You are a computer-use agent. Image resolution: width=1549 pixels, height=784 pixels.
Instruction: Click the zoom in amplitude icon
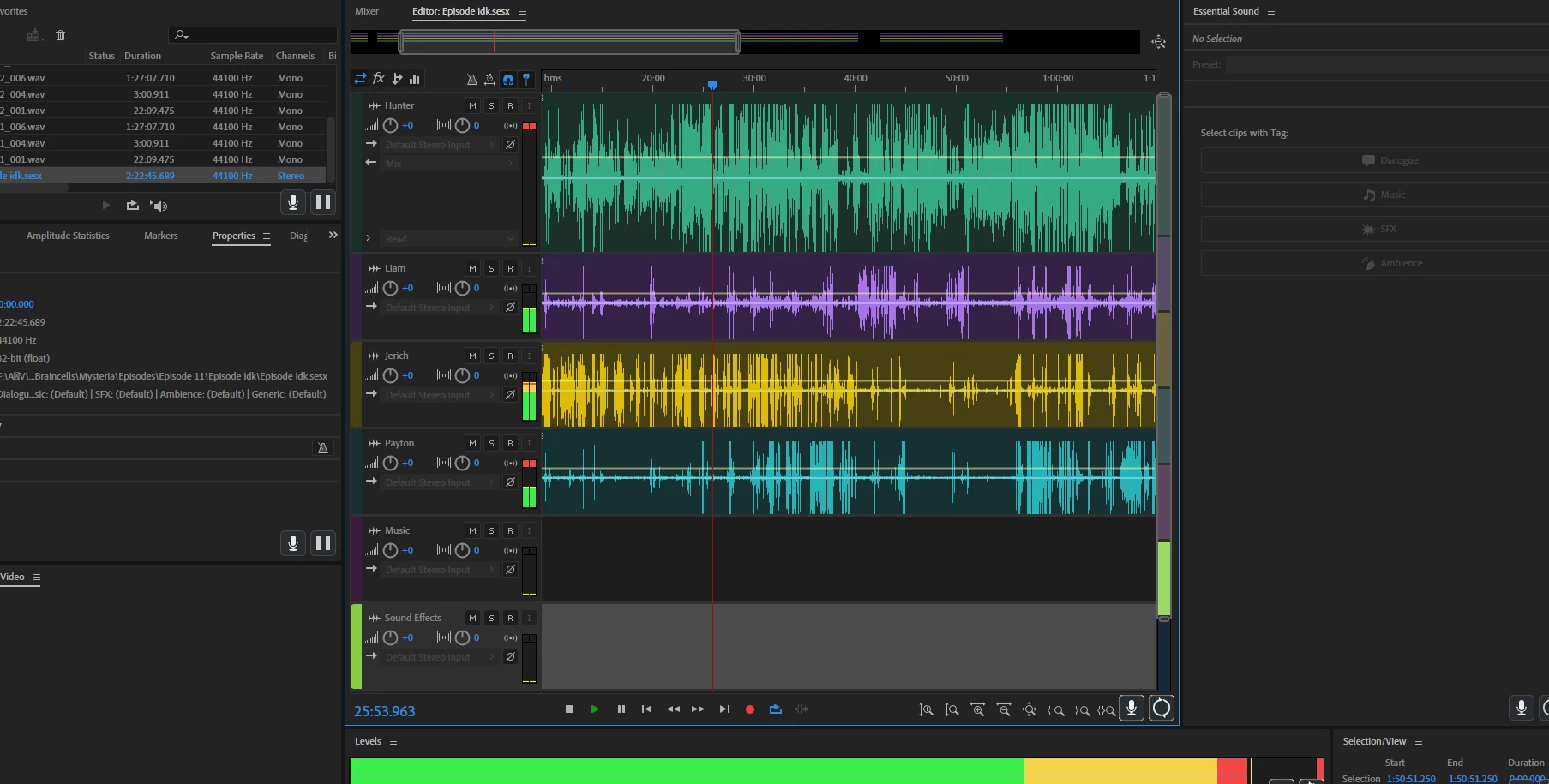click(x=926, y=710)
